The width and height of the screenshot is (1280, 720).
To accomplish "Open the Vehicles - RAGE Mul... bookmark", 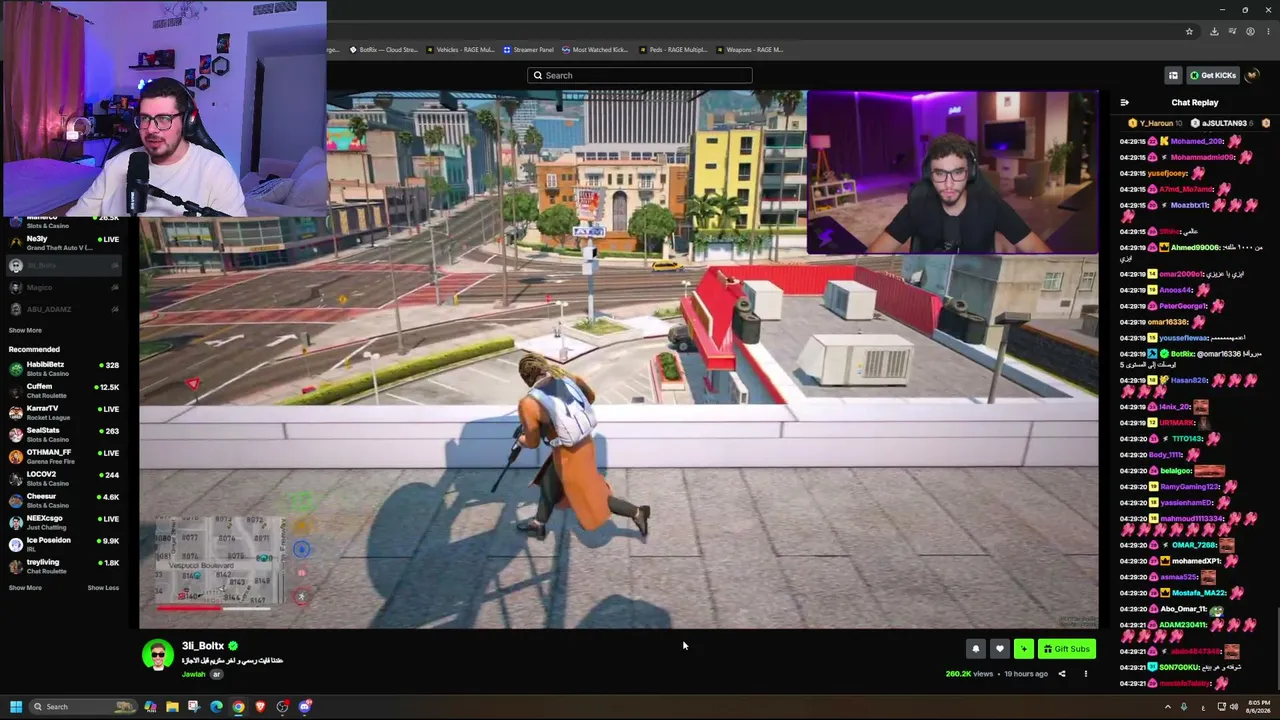I will click(x=461, y=49).
